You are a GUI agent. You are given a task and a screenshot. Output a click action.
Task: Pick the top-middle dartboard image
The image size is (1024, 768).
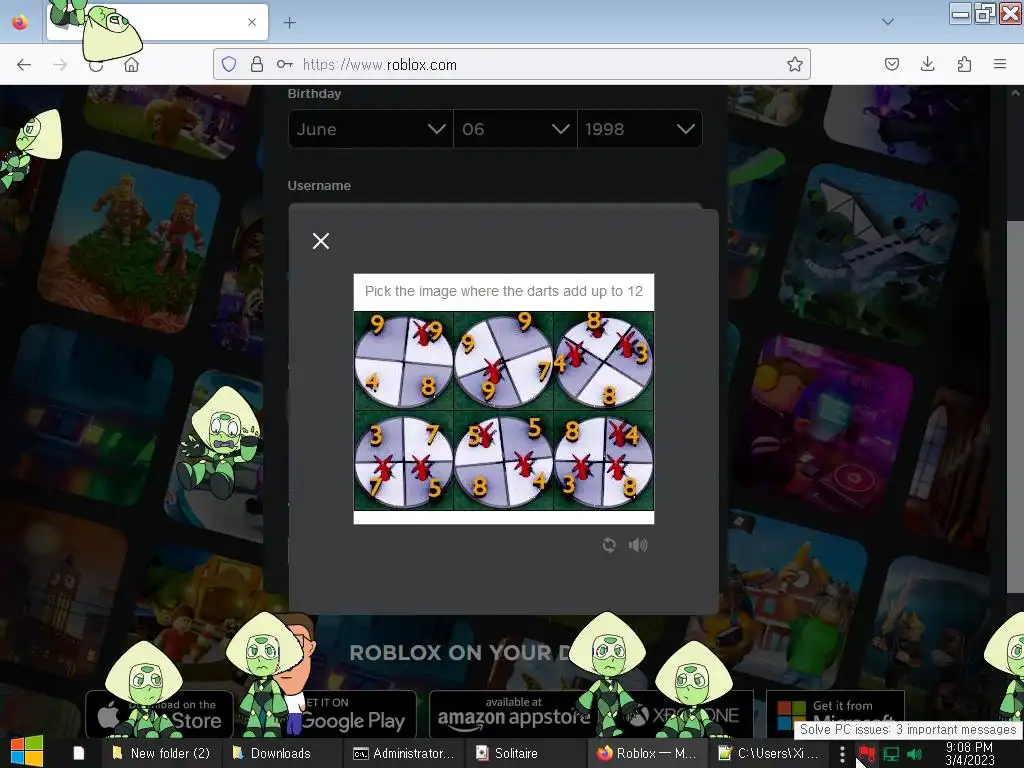504,361
